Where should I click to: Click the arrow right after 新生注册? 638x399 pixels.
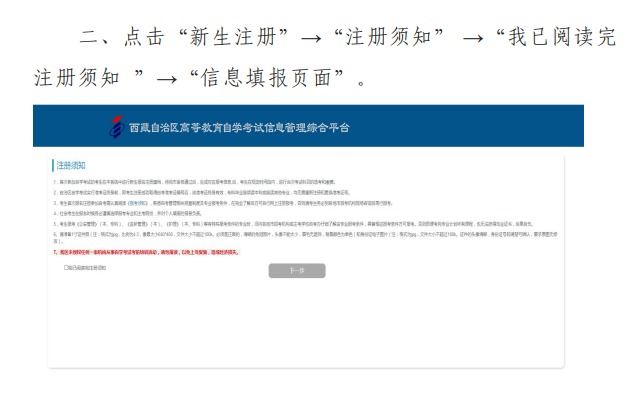(311, 39)
